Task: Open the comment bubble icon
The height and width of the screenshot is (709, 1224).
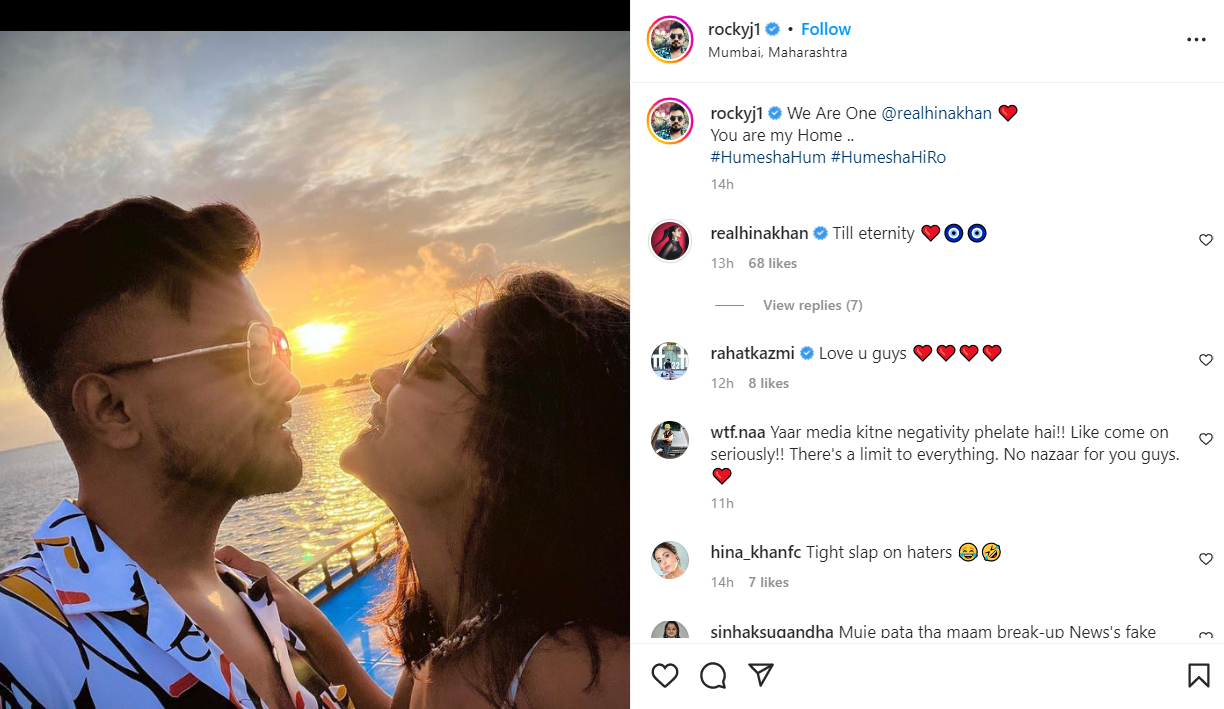Action: click(713, 676)
